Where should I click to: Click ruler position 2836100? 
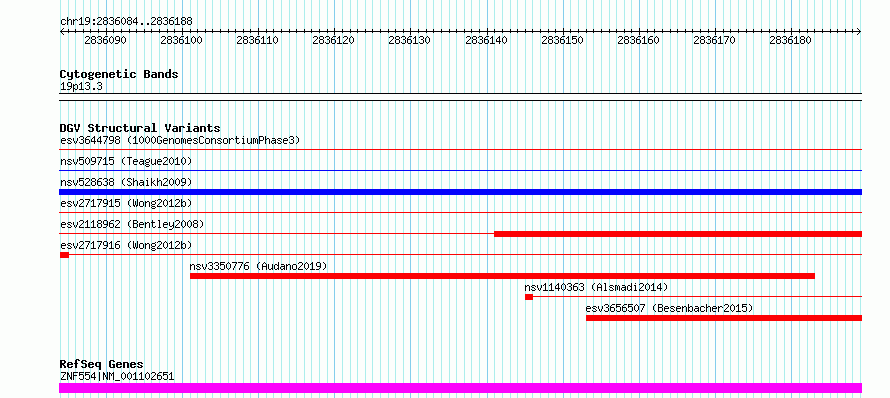[x=182, y=41]
